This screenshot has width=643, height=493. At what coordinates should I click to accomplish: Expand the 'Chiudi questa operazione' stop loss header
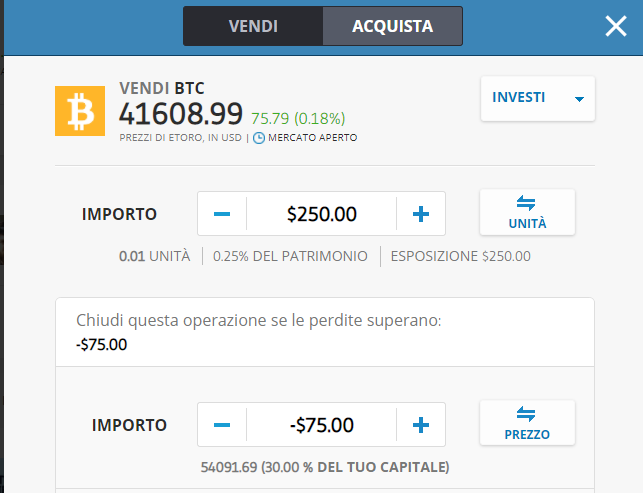[x=325, y=332]
